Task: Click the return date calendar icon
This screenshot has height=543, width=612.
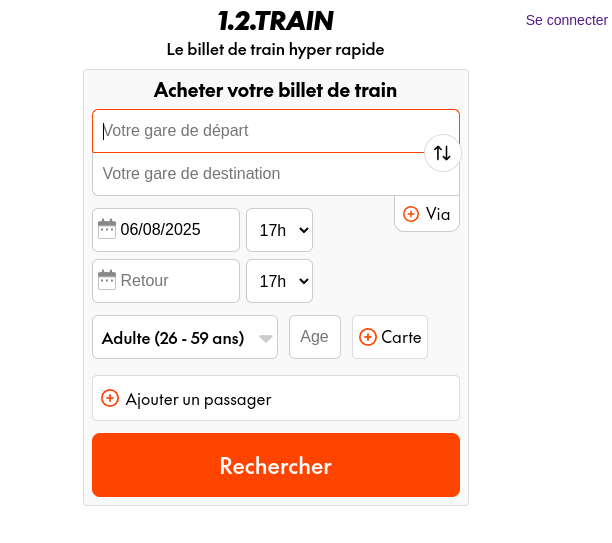Action: (x=107, y=280)
